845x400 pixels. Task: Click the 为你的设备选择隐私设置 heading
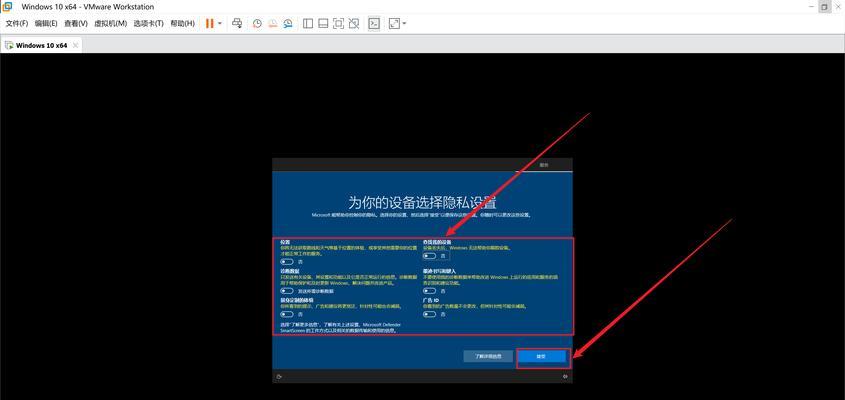click(422, 202)
